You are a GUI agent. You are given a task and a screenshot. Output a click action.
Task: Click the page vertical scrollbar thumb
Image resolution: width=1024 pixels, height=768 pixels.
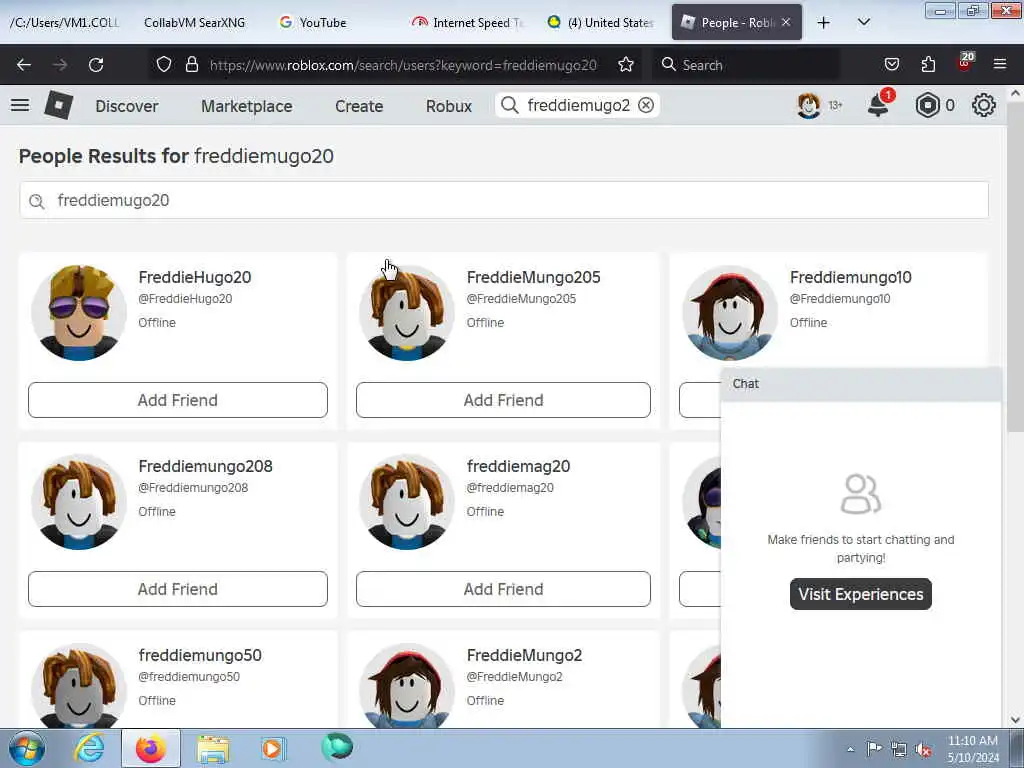1015,268
